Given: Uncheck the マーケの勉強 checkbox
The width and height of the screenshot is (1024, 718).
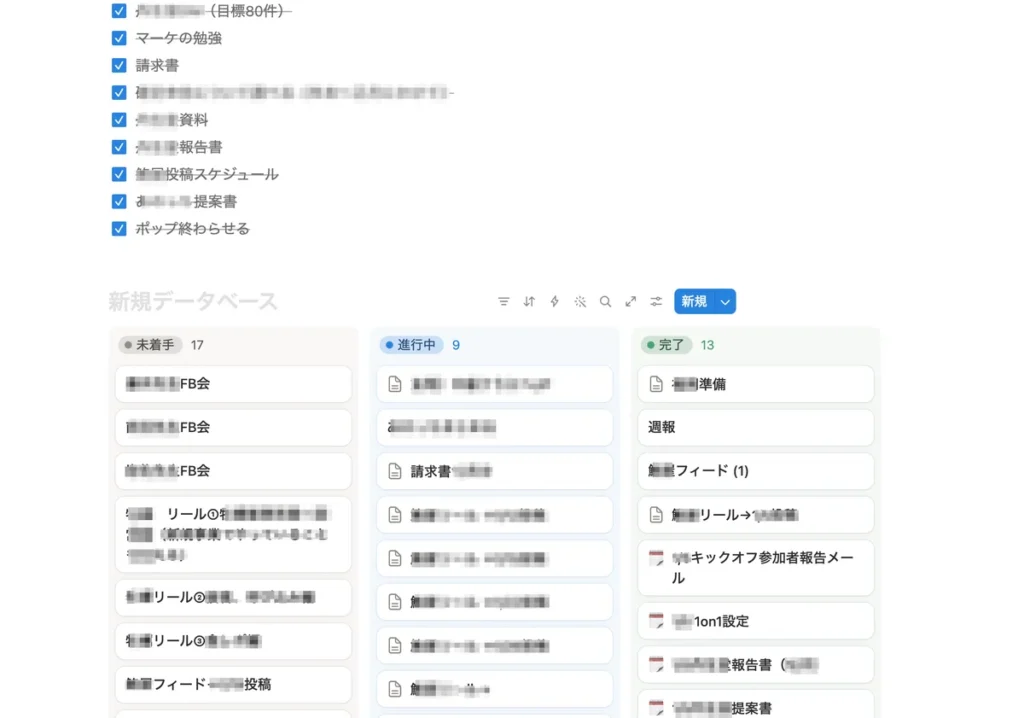Looking at the screenshot, I should point(119,38).
